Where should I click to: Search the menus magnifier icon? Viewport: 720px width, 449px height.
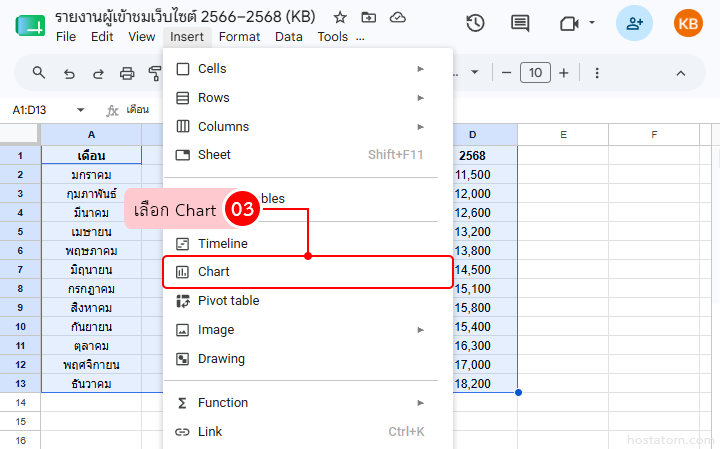point(39,73)
